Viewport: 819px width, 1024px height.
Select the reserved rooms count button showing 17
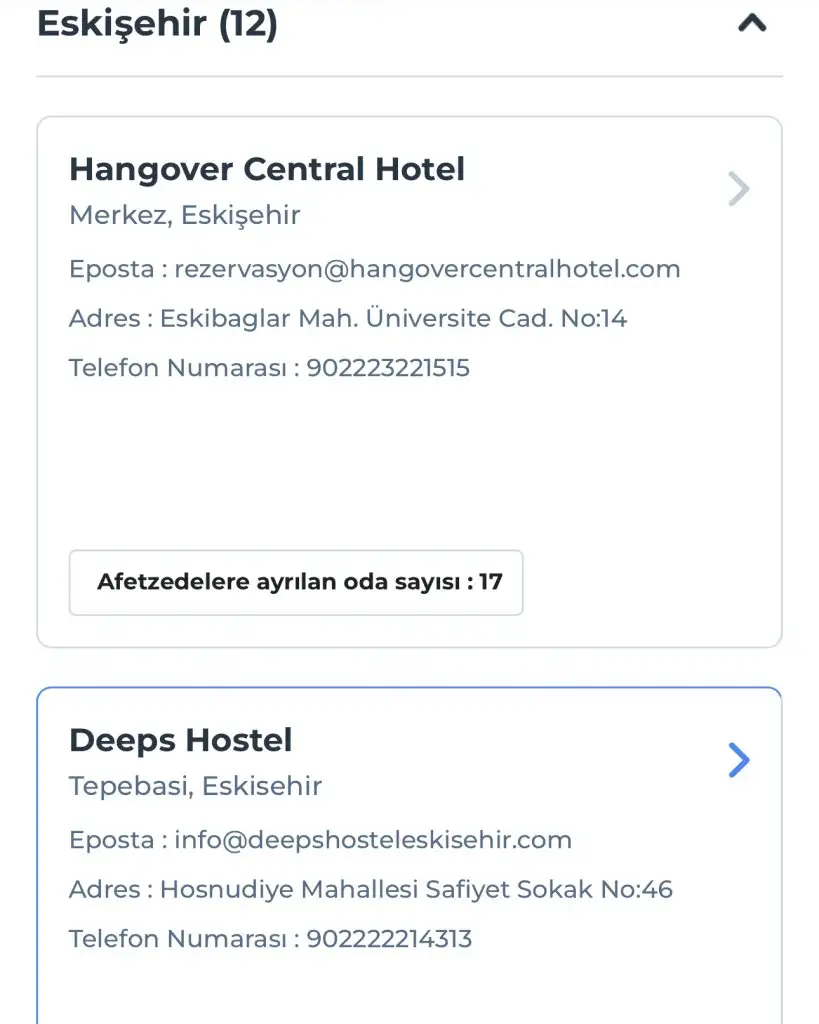click(296, 582)
